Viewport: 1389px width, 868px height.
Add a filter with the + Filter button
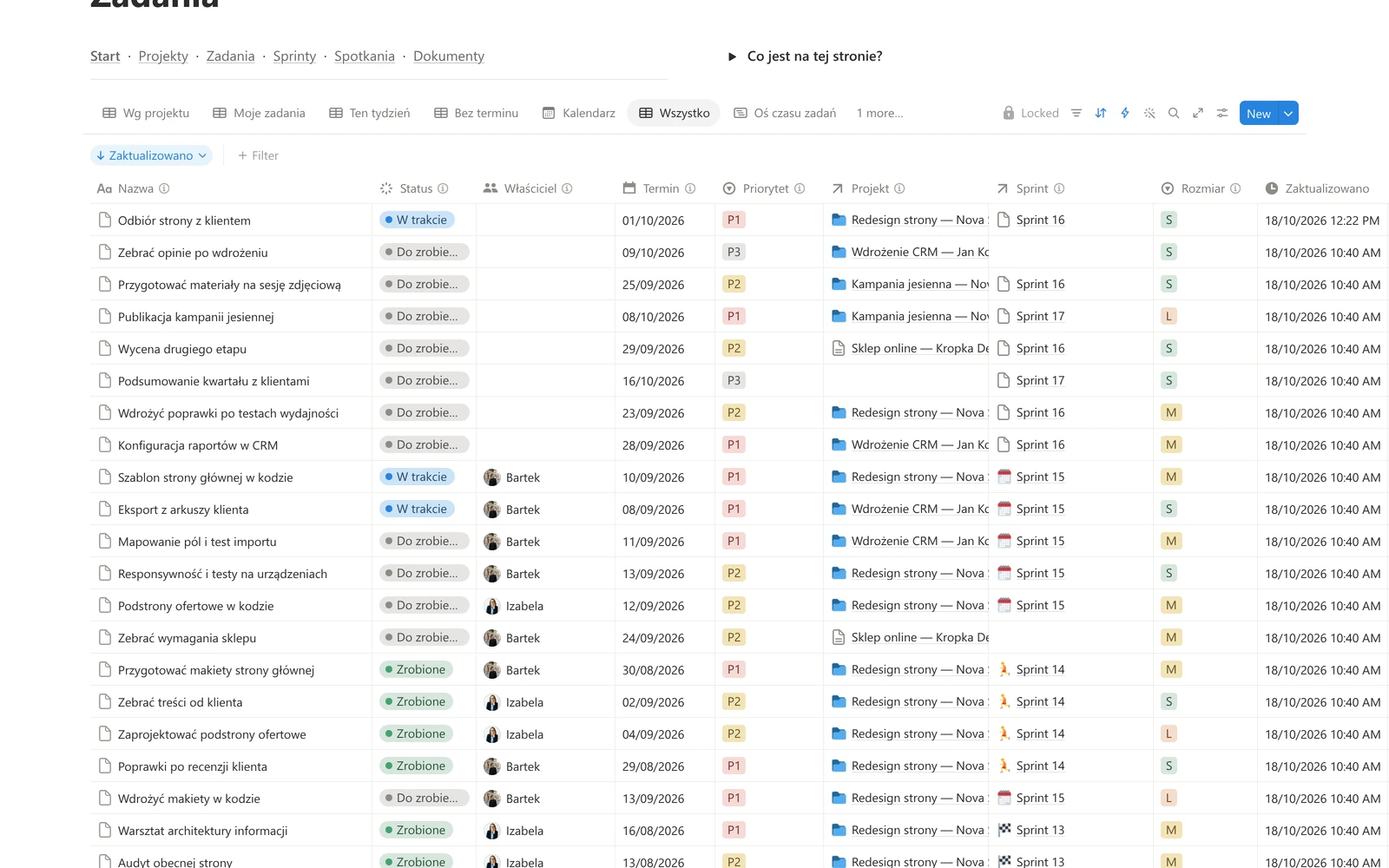258,155
